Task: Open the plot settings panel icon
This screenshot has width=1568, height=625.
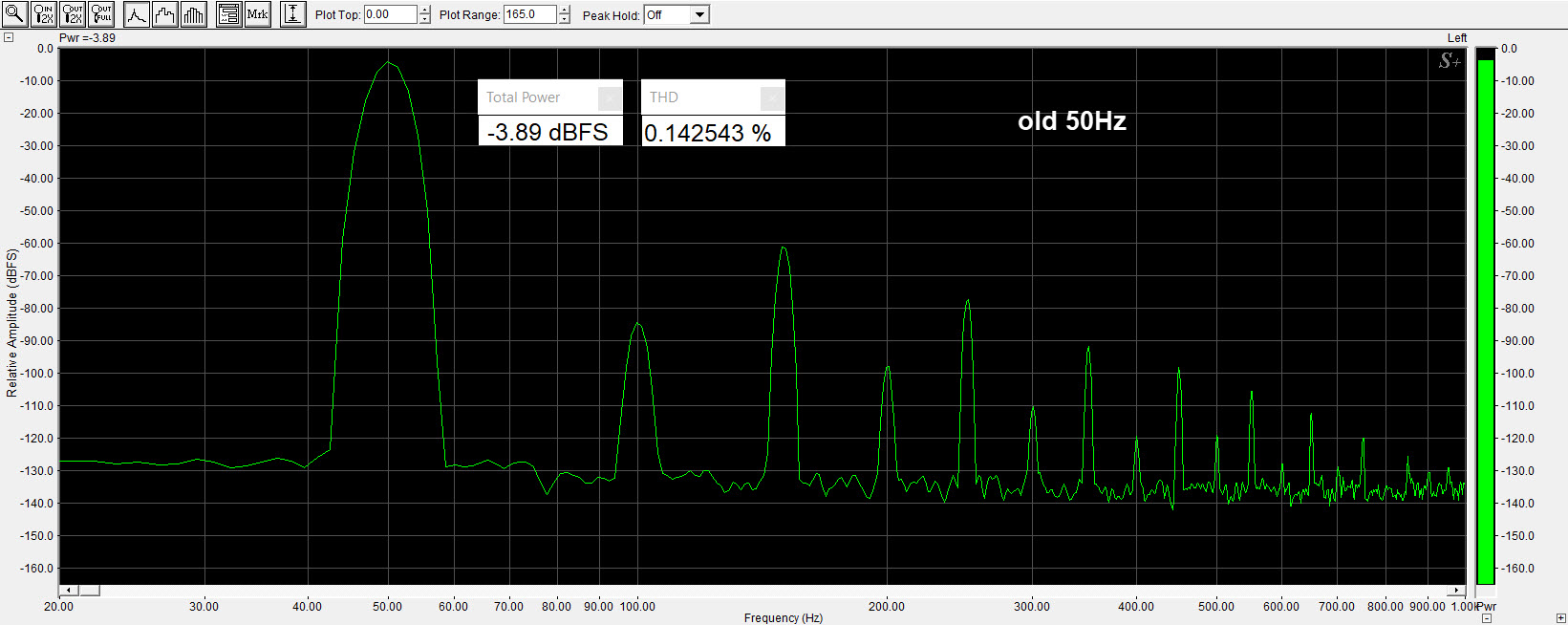Action: pos(228,14)
